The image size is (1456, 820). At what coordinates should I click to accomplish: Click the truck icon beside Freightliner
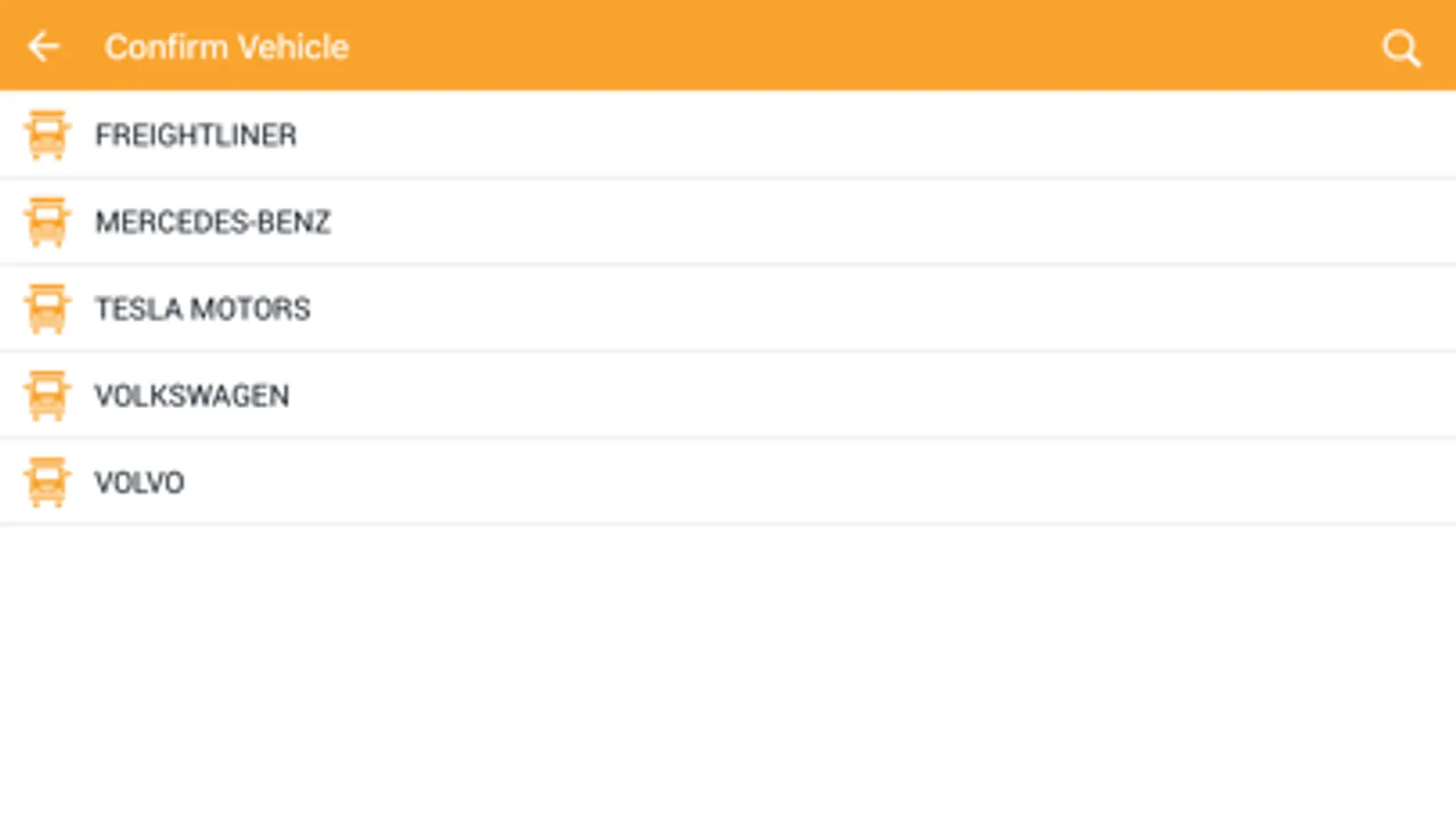46,135
